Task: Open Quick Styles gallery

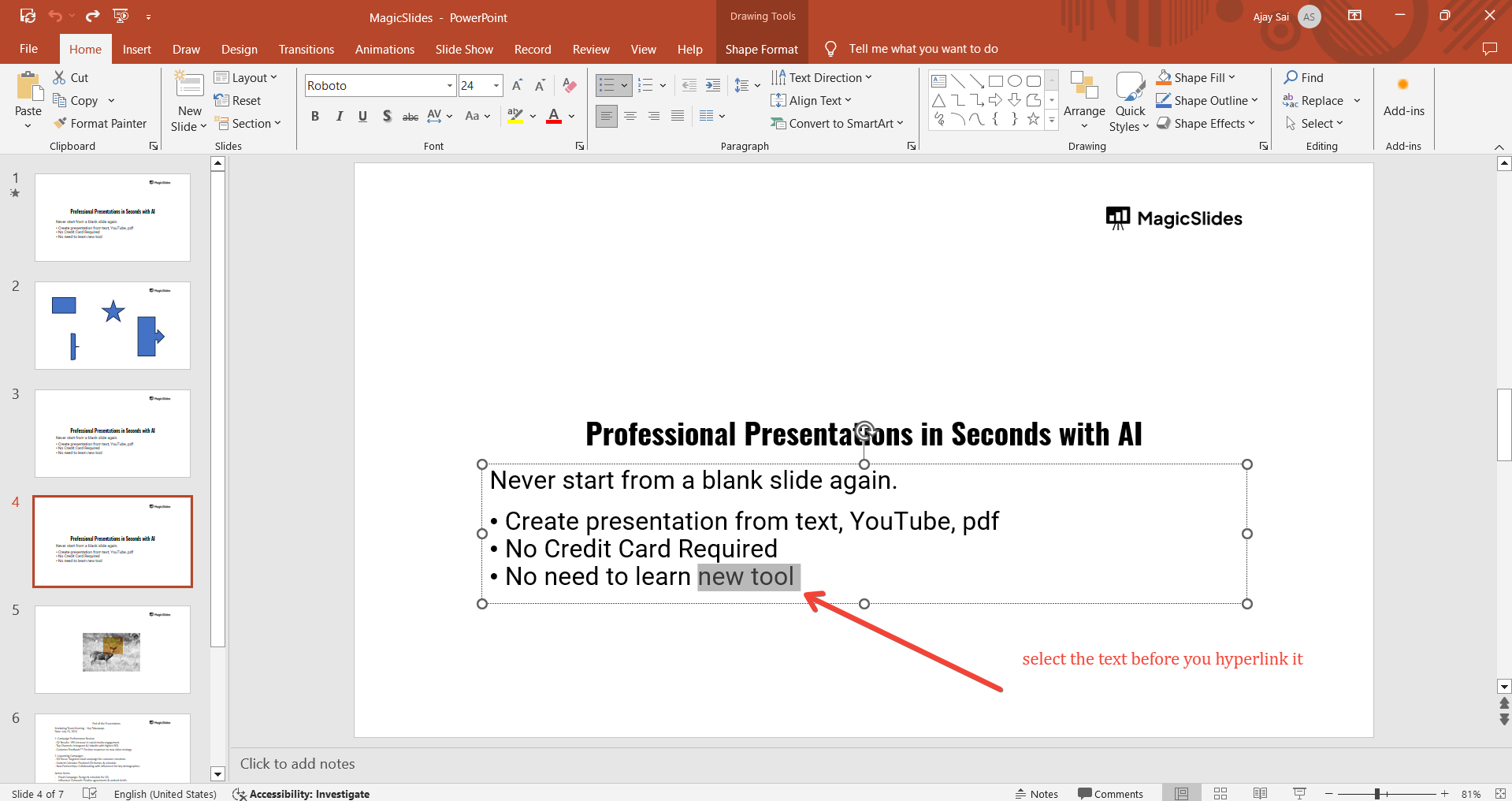Action: coord(1130,102)
